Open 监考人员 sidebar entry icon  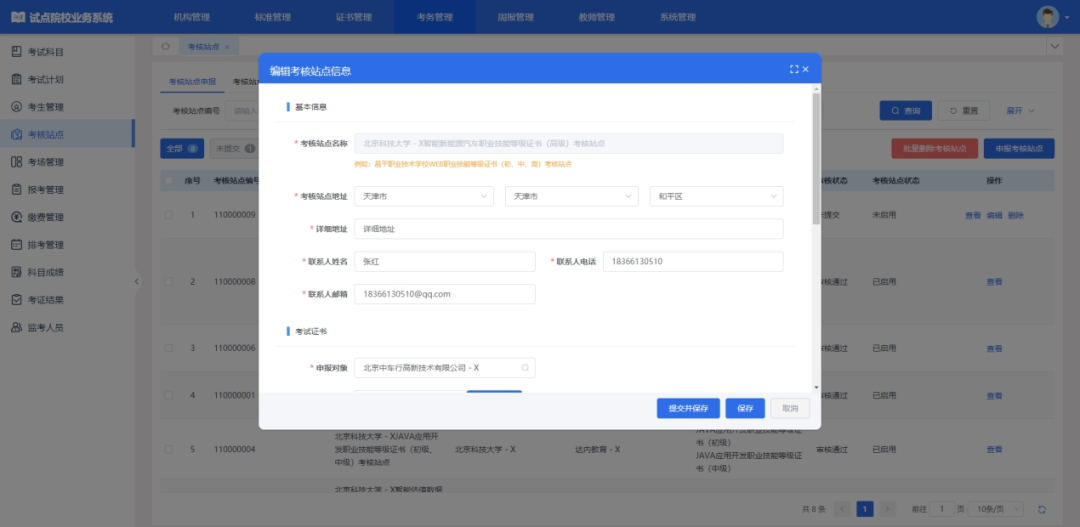pos(17,327)
